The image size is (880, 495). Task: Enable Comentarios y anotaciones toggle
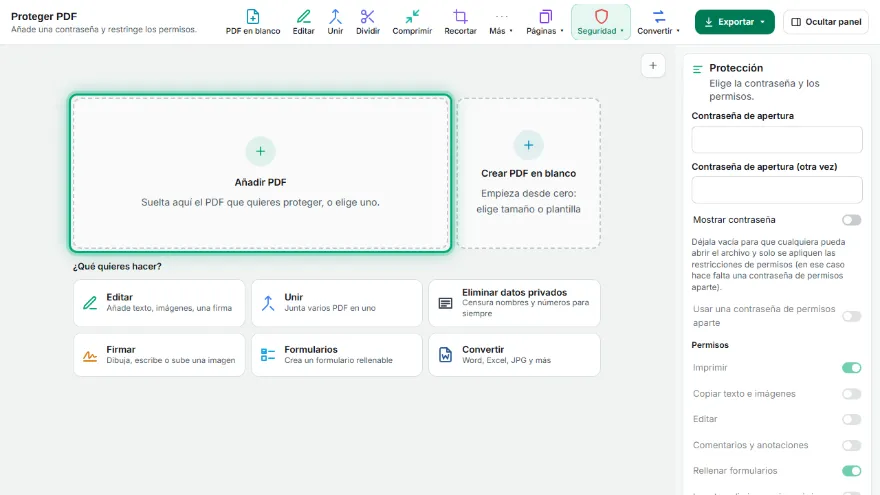click(851, 445)
